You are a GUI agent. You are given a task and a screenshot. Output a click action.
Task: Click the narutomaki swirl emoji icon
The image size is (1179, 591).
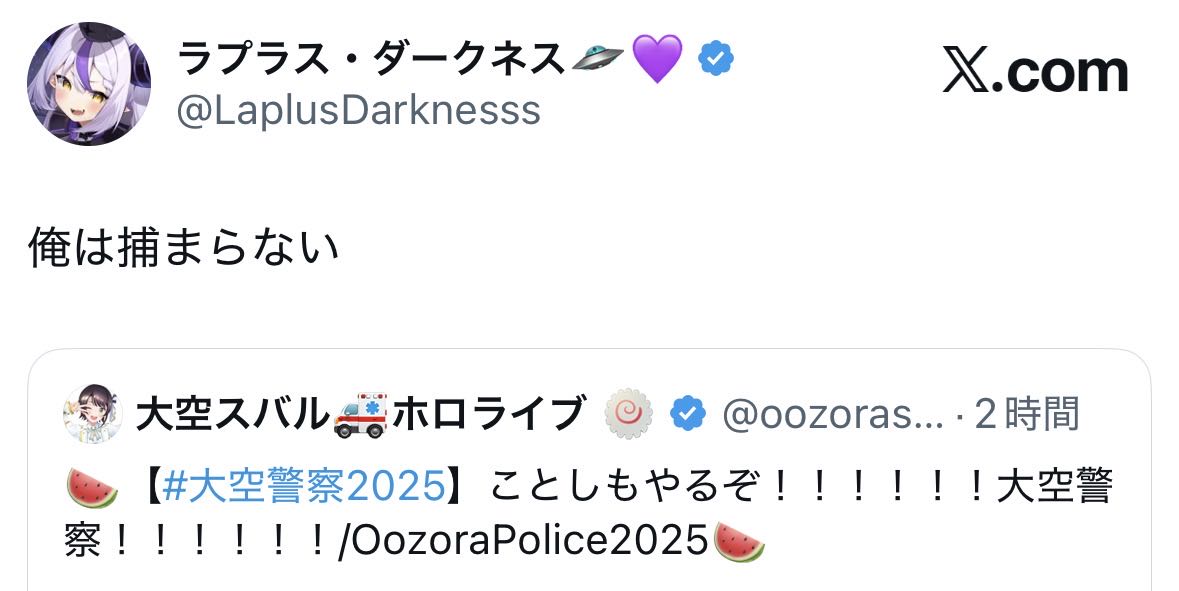(x=631, y=413)
